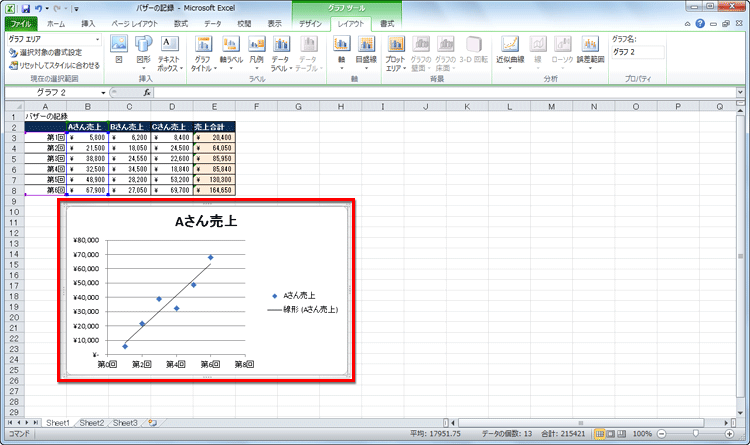750x445 pixels.
Task: Select header cell Bさん売上
Action: pos(129,127)
